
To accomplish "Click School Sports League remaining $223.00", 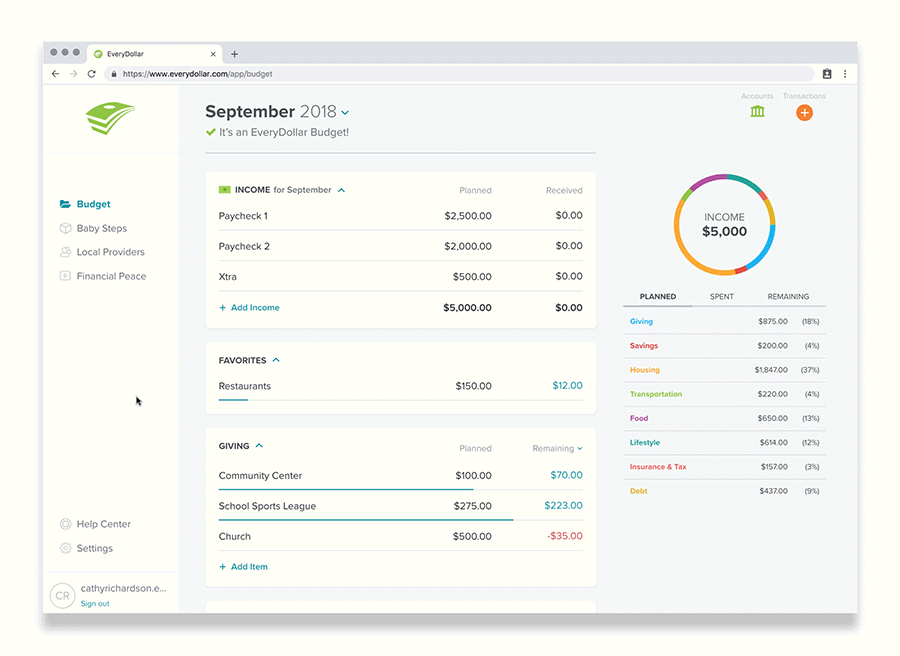I will [563, 506].
